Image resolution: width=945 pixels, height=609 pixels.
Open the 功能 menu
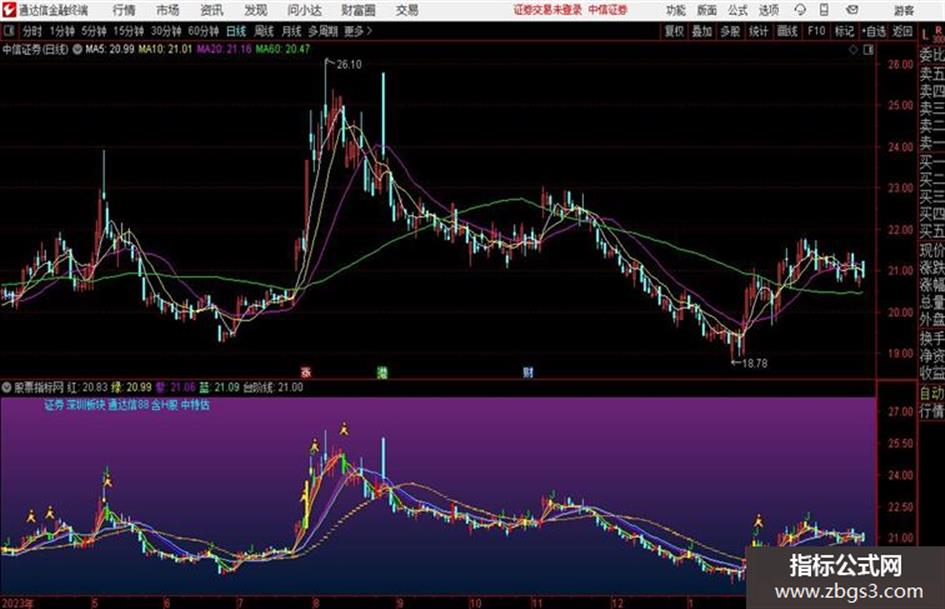(x=676, y=11)
